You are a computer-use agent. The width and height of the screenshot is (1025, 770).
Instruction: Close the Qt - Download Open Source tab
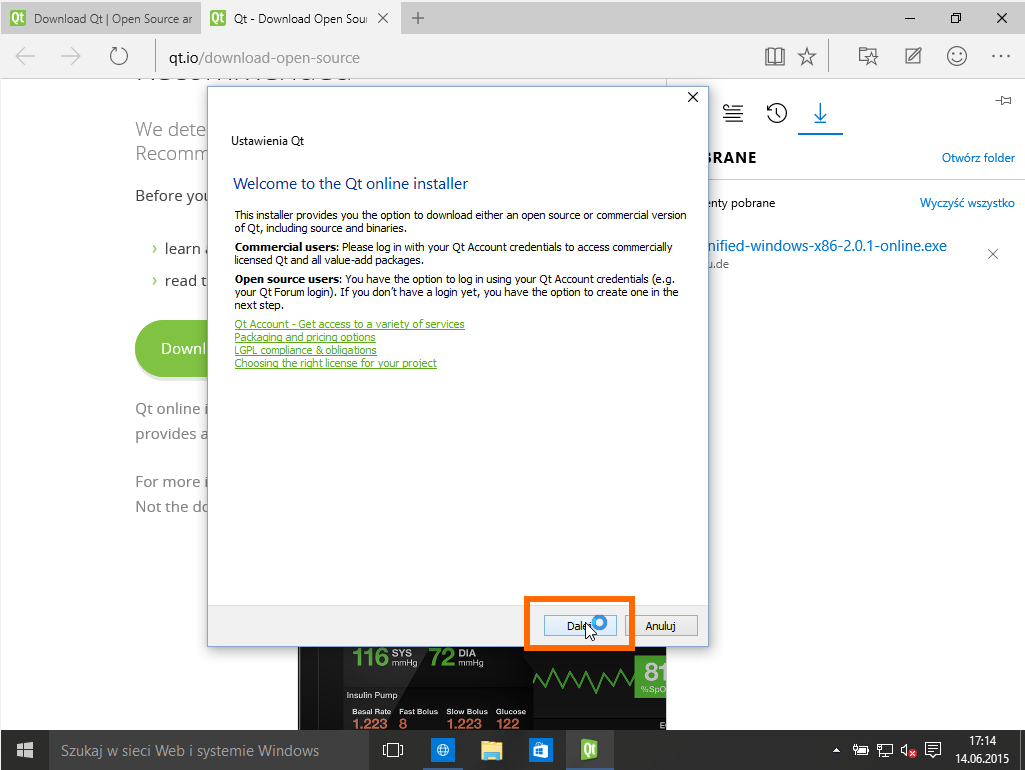[383, 18]
